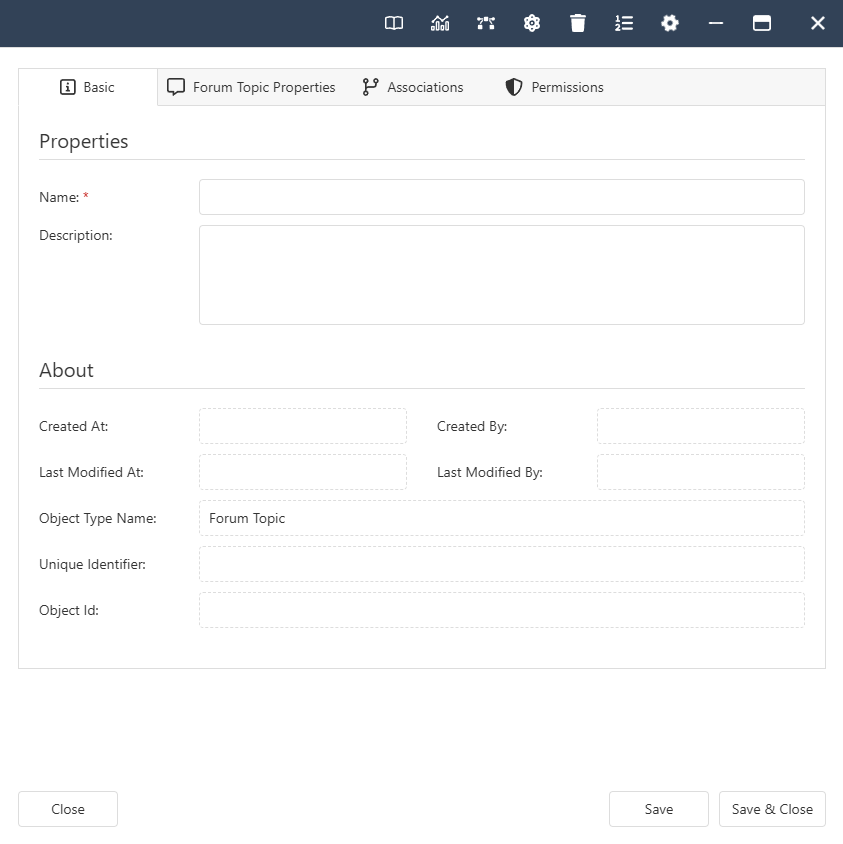Screen dimensions: 843x844
Task: Switch to the Basic tab
Action: pyautogui.click(x=88, y=87)
